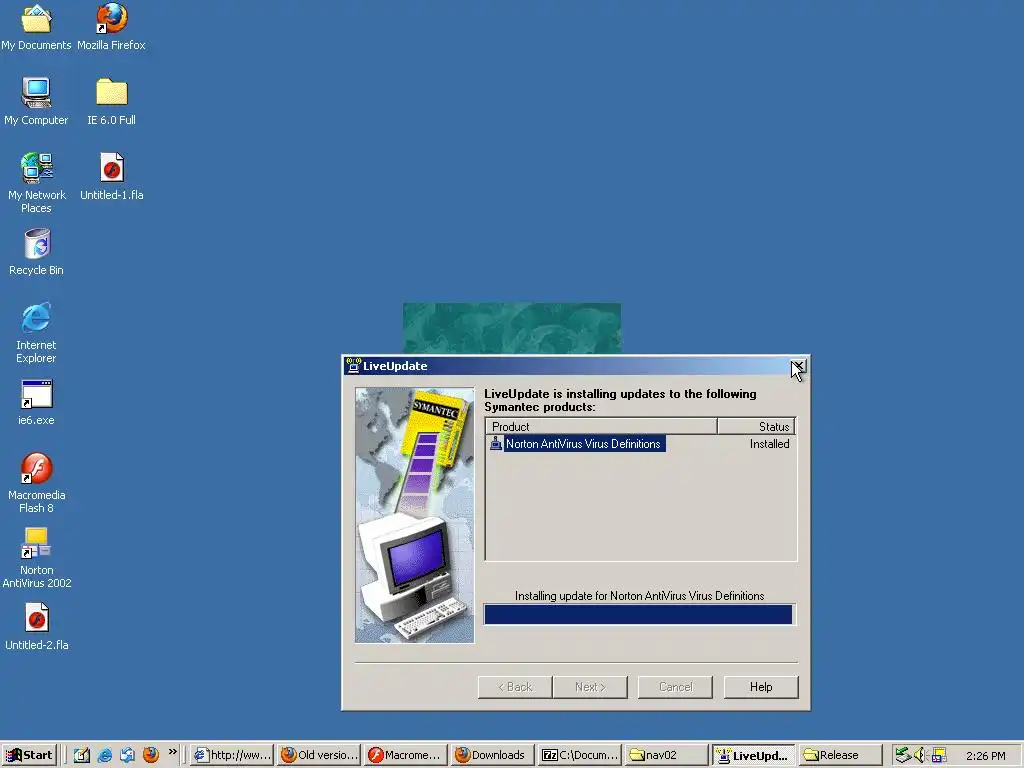Switch to the http://ww... taskbar window
1024x768 pixels.
232,755
